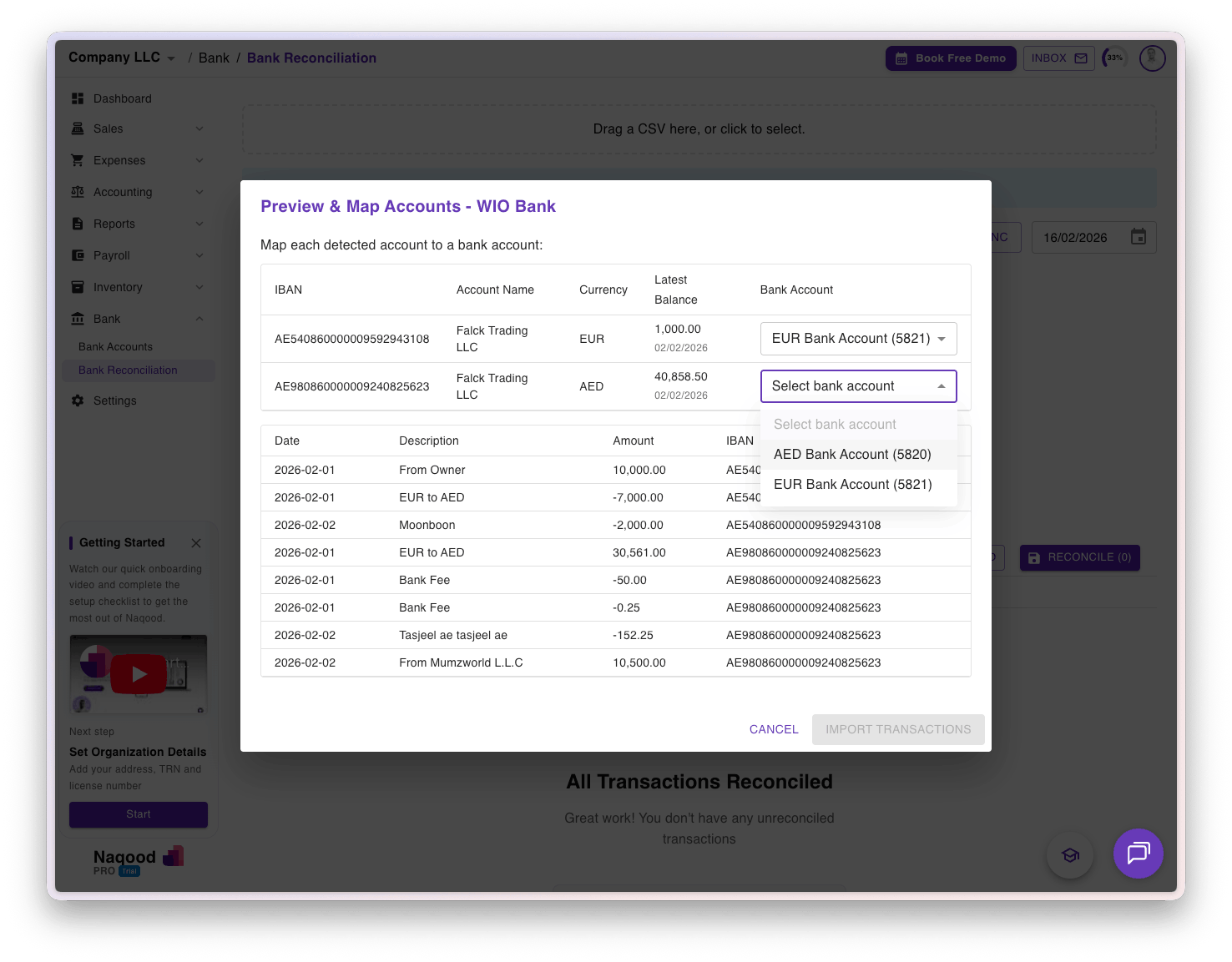Open the Inbox button
The image size is (1232, 962).
(x=1058, y=58)
